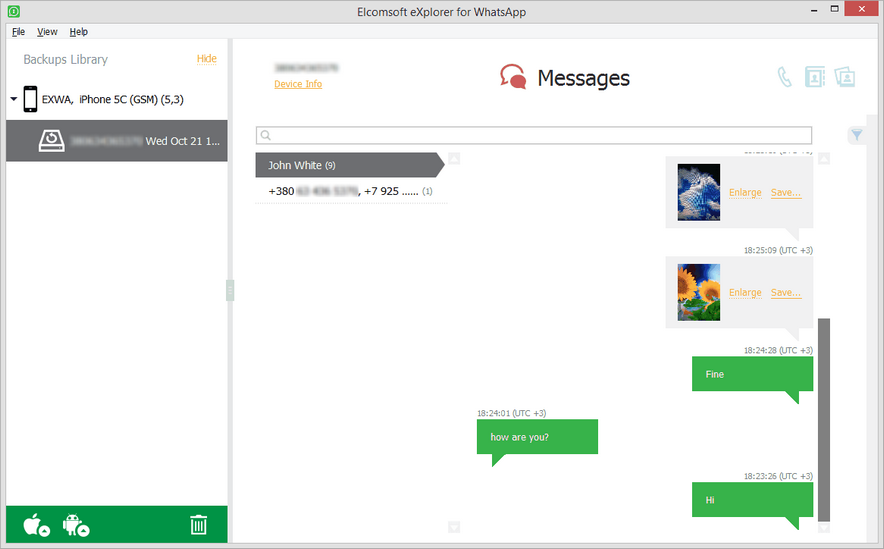Click the iPhone device icon
Screen dimensions: 884x549
coord(30,99)
